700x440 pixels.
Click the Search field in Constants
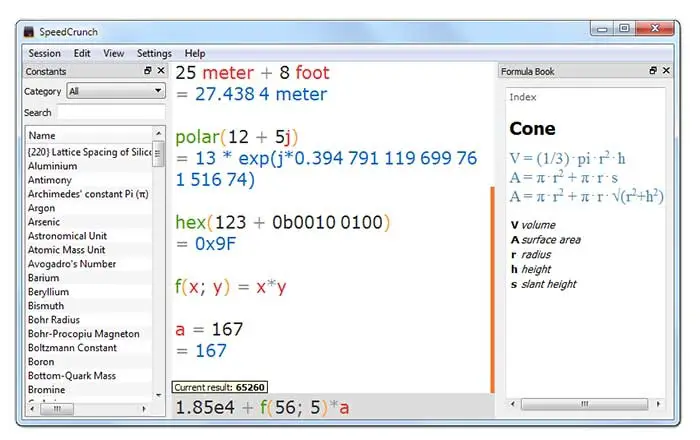(x=112, y=112)
